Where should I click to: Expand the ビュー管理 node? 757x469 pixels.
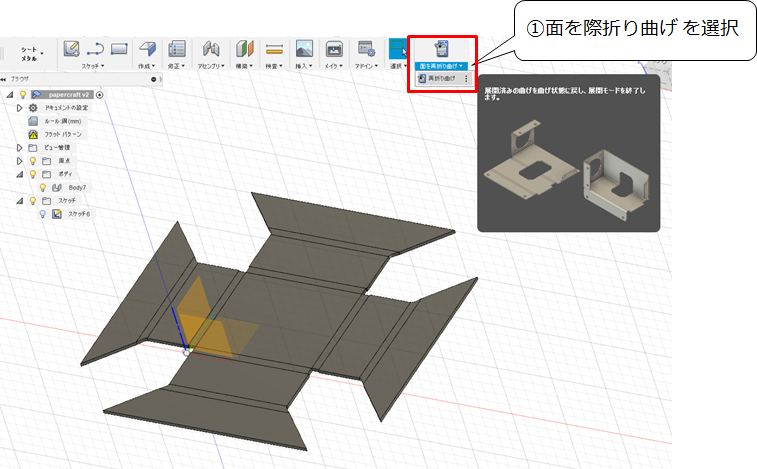(19, 147)
